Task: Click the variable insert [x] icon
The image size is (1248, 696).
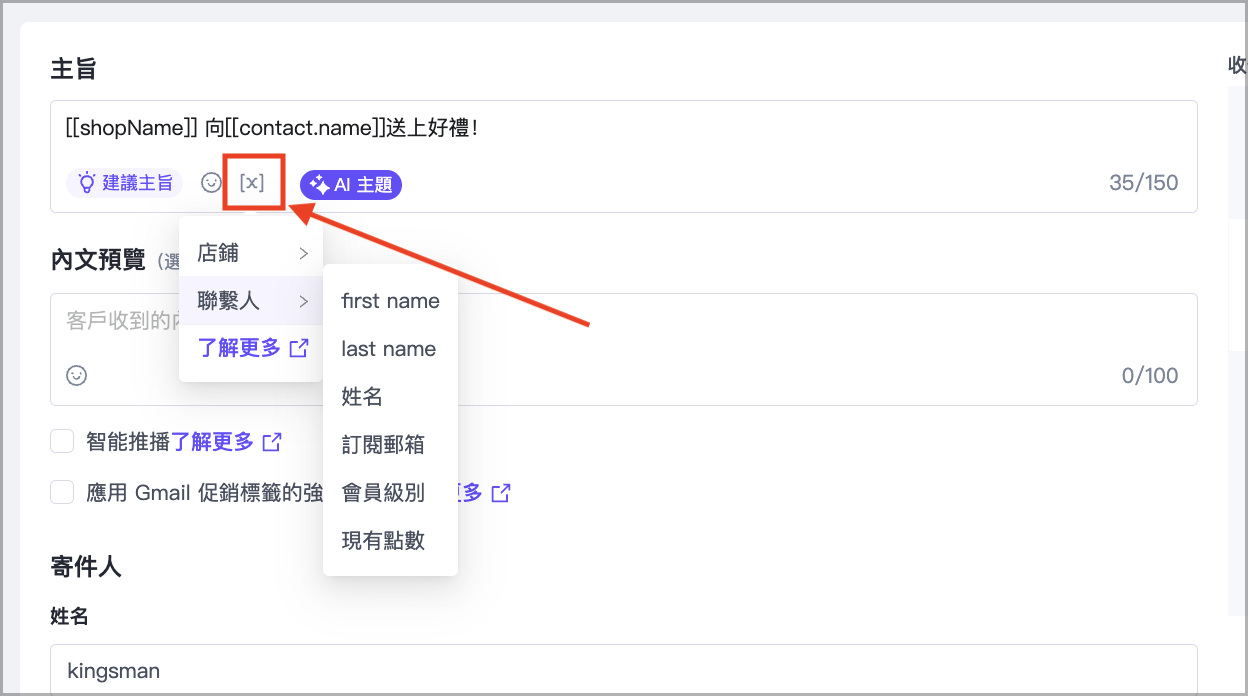Action: (252, 183)
